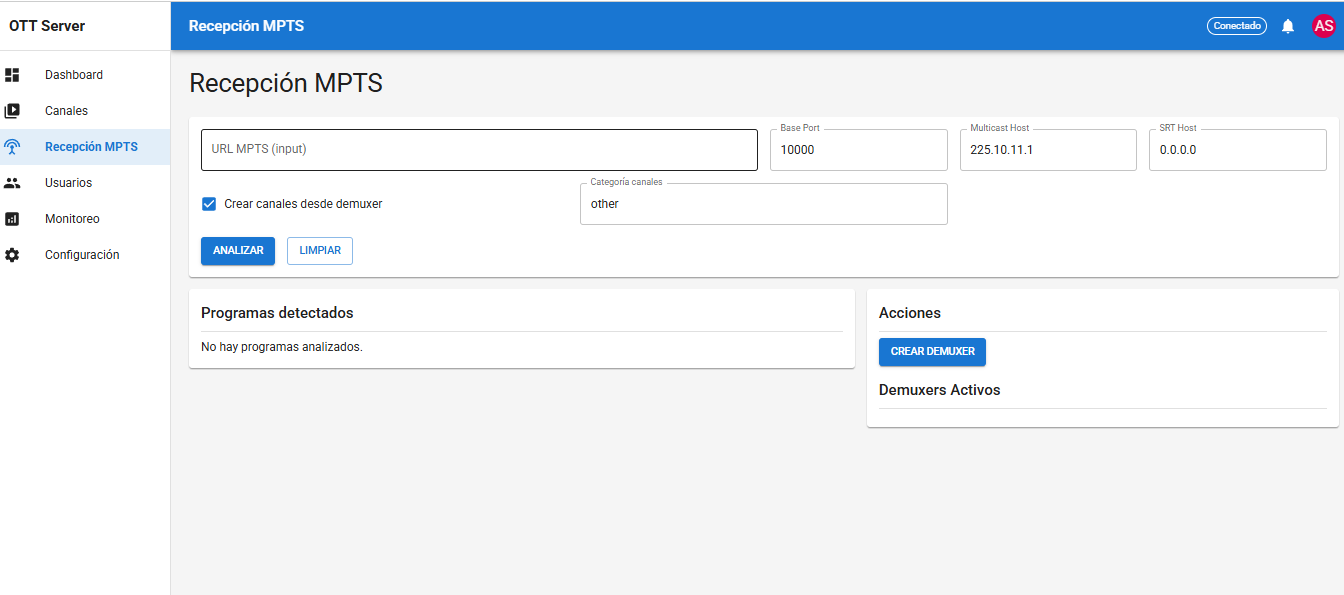Click the Configuración gear icon
The image size is (1344, 595).
[x=12, y=255]
